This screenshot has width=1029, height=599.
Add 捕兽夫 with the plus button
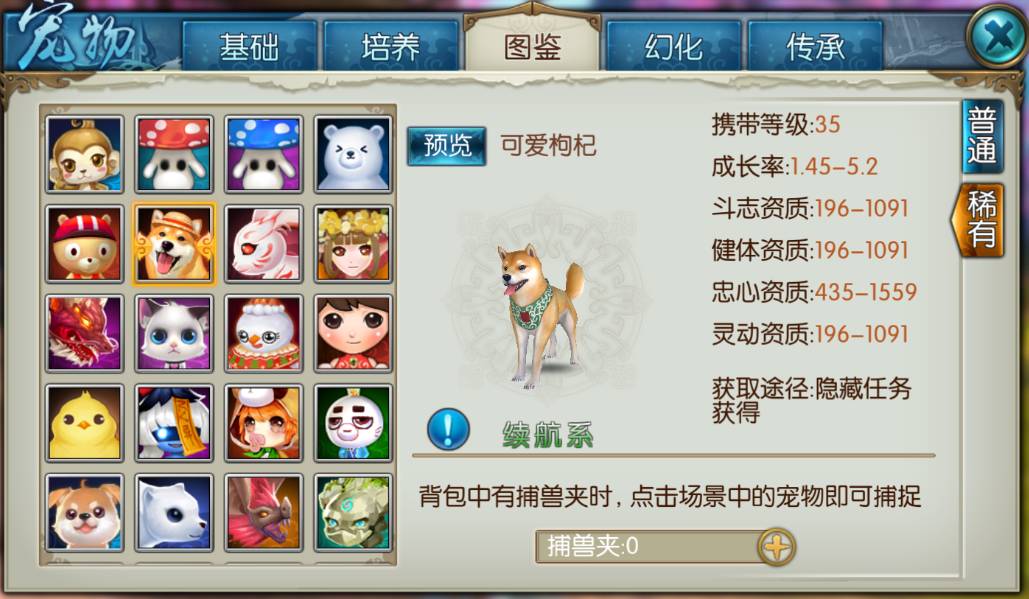point(776,547)
